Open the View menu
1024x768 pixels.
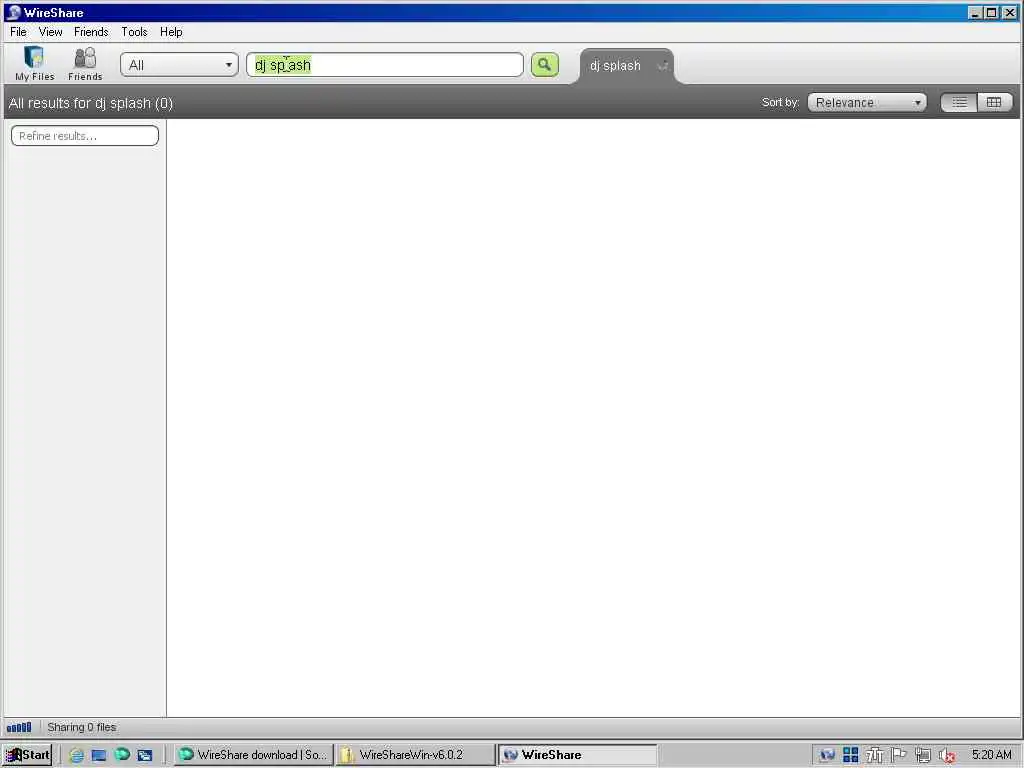[50, 32]
